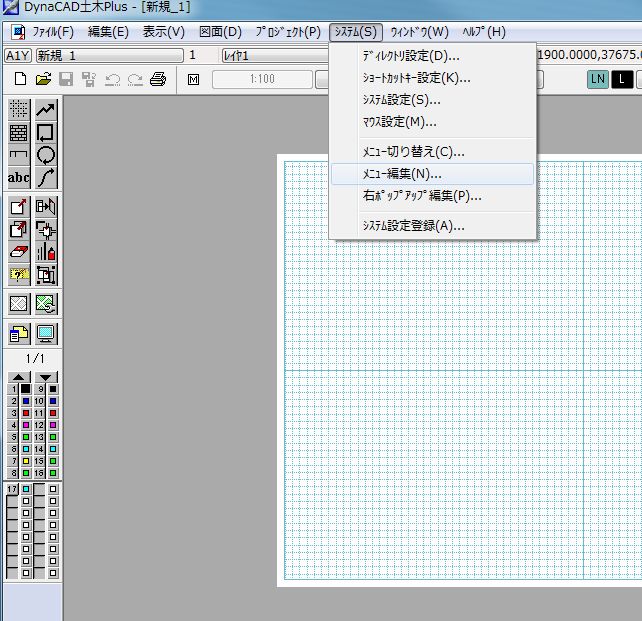The height and width of the screenshot is (621, 642).
Task: Click the Redo arrow icon
Action: (x=135, y=79)
